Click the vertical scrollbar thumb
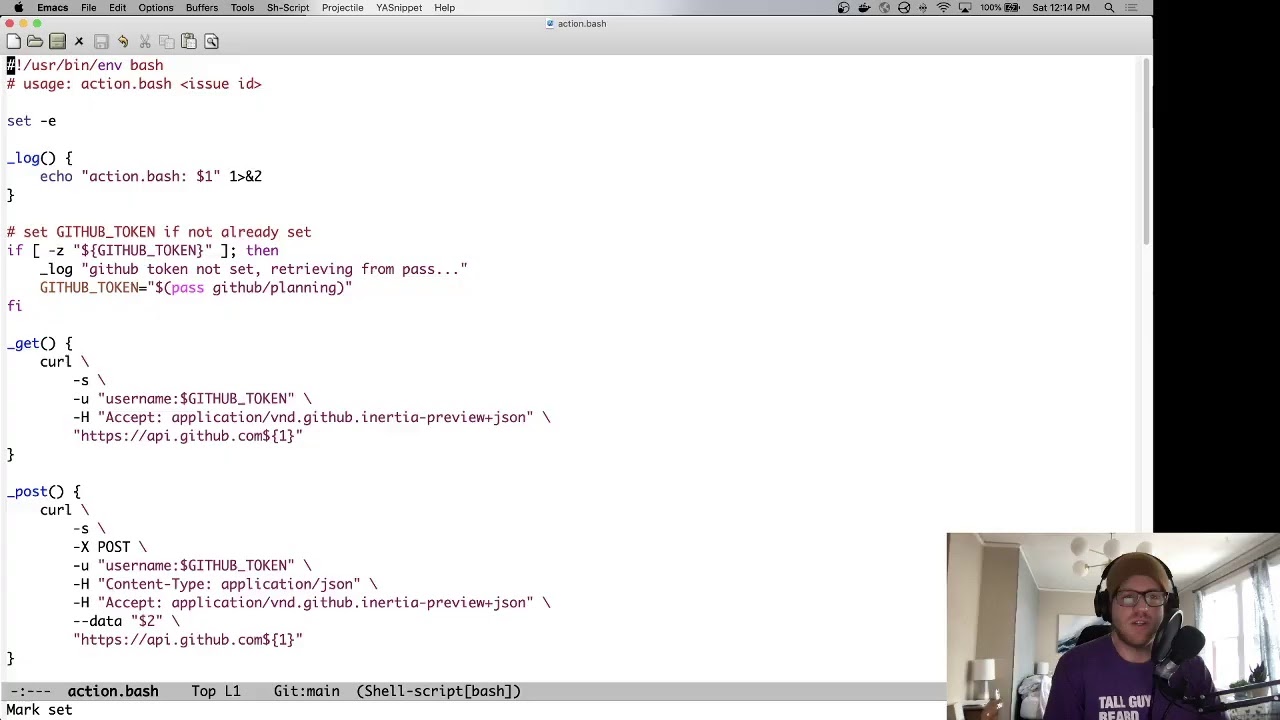Viewport: 1280px width, 720px height. coord(1146,150)
